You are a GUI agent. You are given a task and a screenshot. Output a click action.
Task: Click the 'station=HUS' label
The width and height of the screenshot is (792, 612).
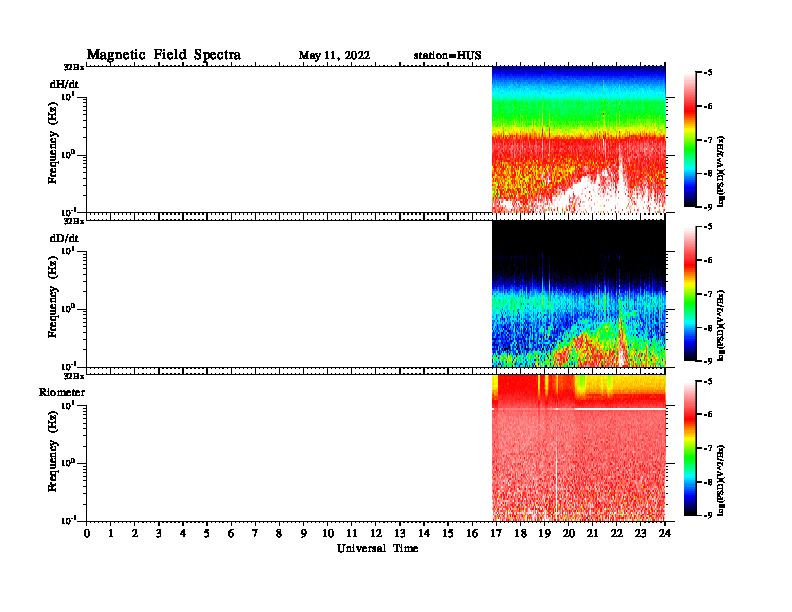tap(447, 56)
